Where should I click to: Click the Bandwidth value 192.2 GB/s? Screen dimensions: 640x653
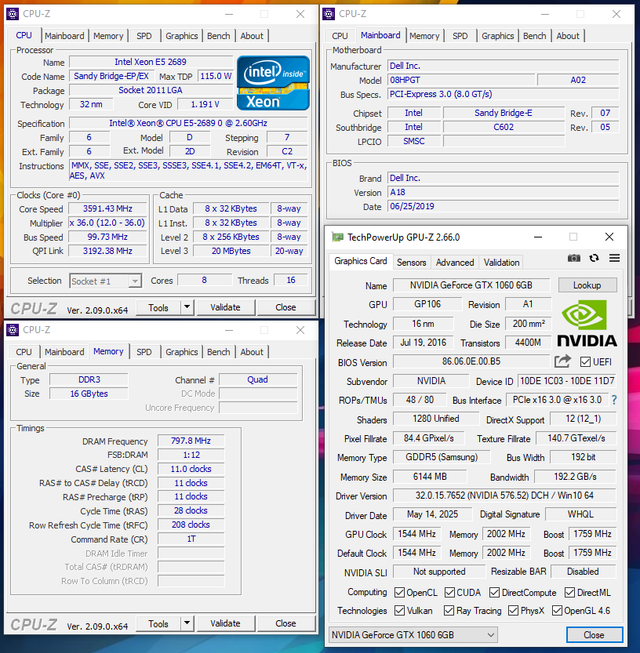575,476
